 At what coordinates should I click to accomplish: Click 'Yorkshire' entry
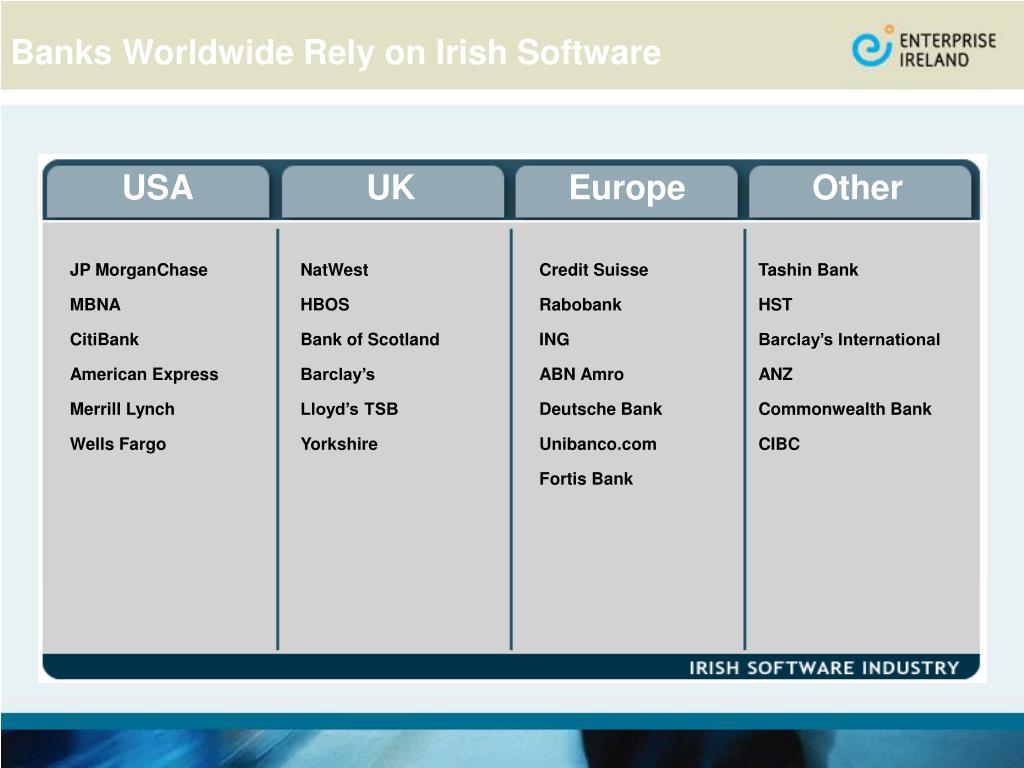(339, 444)
